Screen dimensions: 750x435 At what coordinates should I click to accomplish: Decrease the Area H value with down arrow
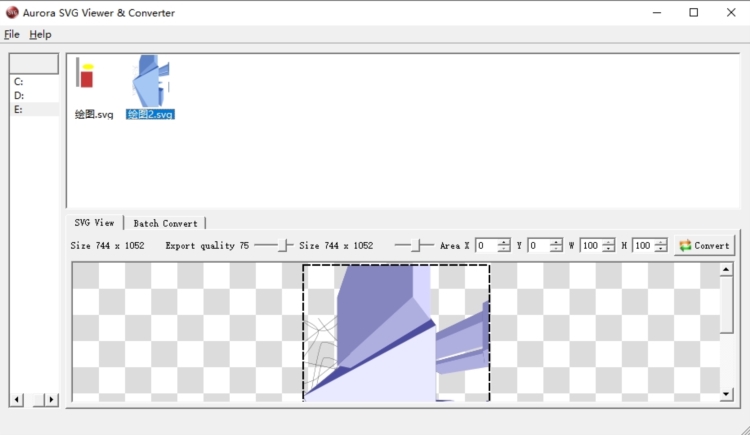(661, 249)
